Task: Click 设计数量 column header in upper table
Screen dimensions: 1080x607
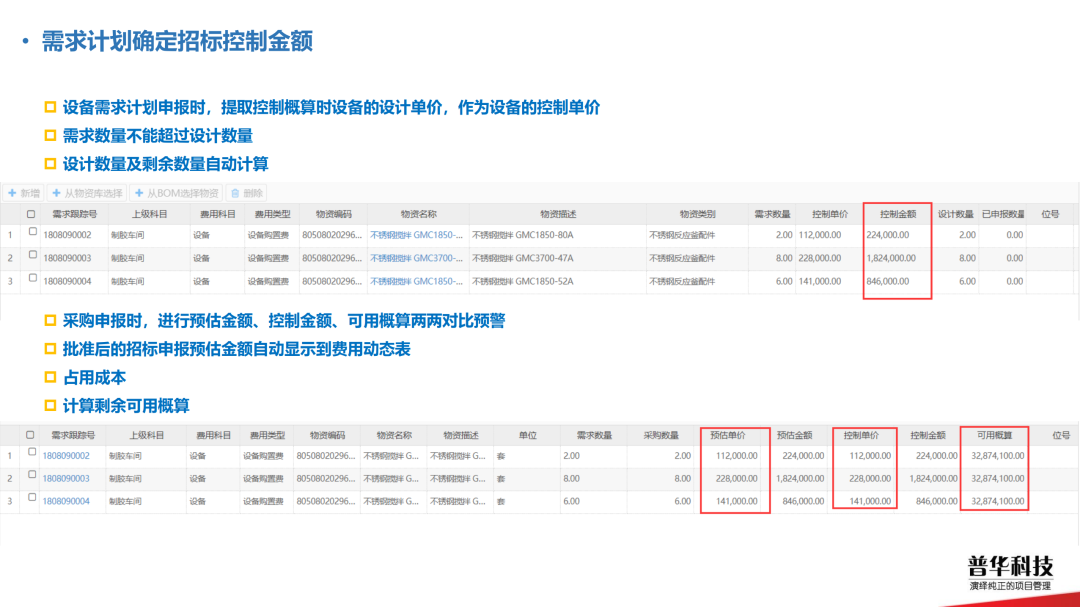Action: coord(955,214)
